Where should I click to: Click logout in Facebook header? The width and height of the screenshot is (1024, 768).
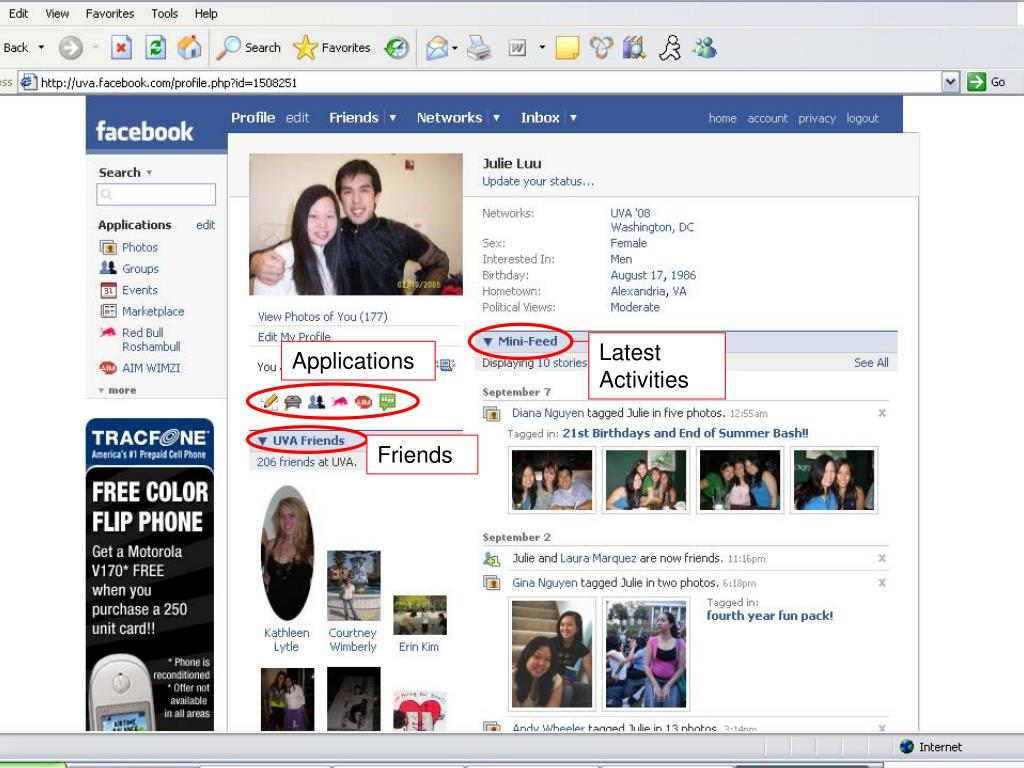pyautogui.click(x=862, y=118)
